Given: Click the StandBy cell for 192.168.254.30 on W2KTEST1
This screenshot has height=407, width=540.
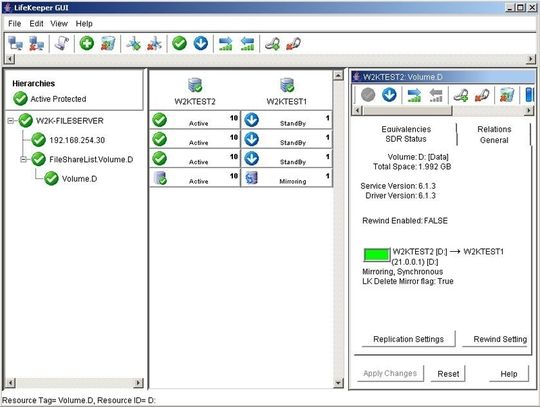Looking at the screenshot, I should (x=287, y=139).
